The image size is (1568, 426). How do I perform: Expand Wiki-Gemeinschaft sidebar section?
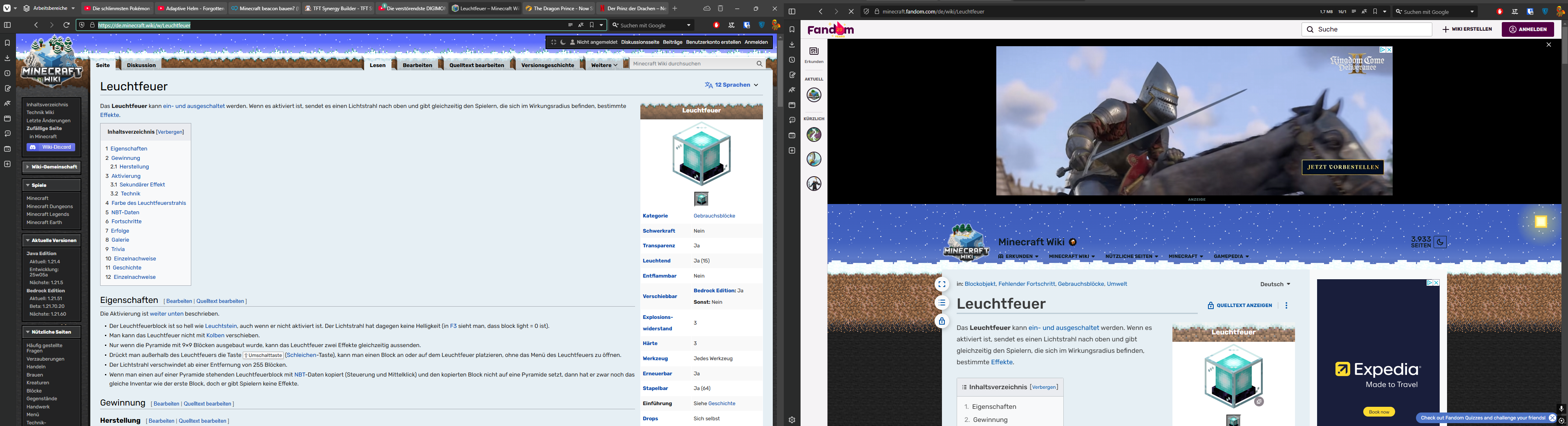click(x=51, y=167)
